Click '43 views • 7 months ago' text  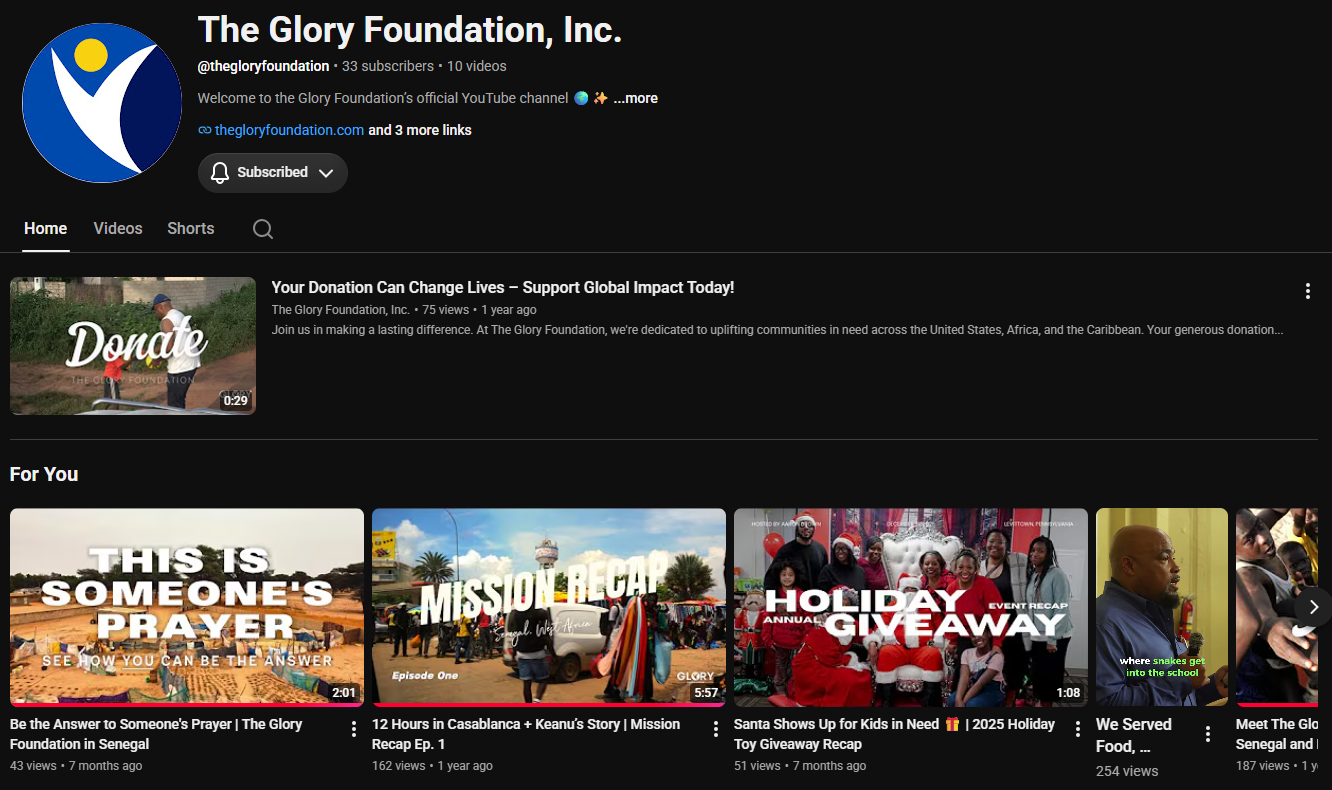(76, 766)
